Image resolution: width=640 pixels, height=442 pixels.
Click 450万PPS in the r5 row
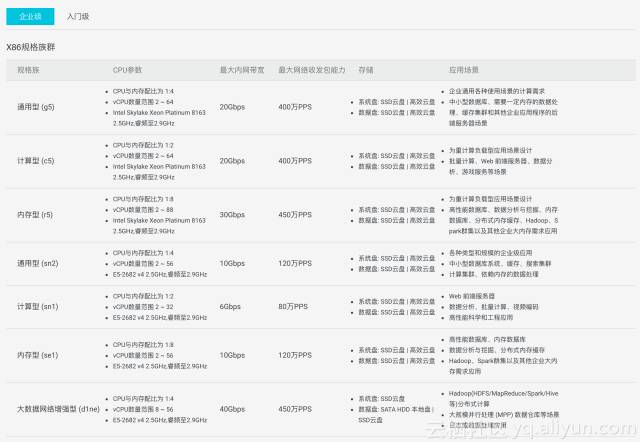click(x=295, y=215)
